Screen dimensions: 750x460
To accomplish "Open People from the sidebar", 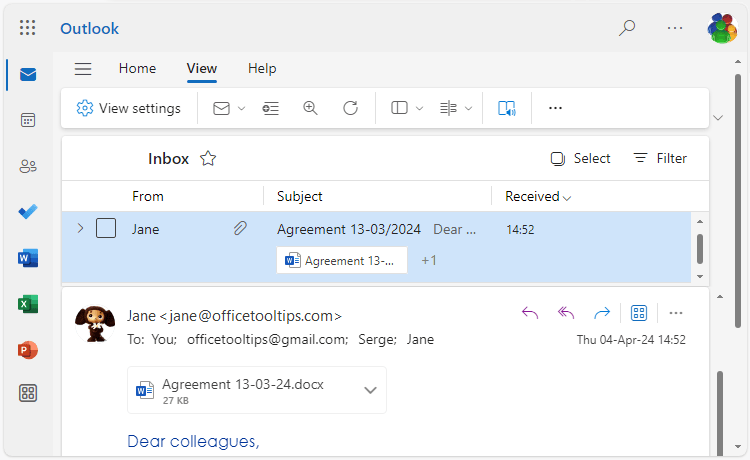I will [28, 166].
